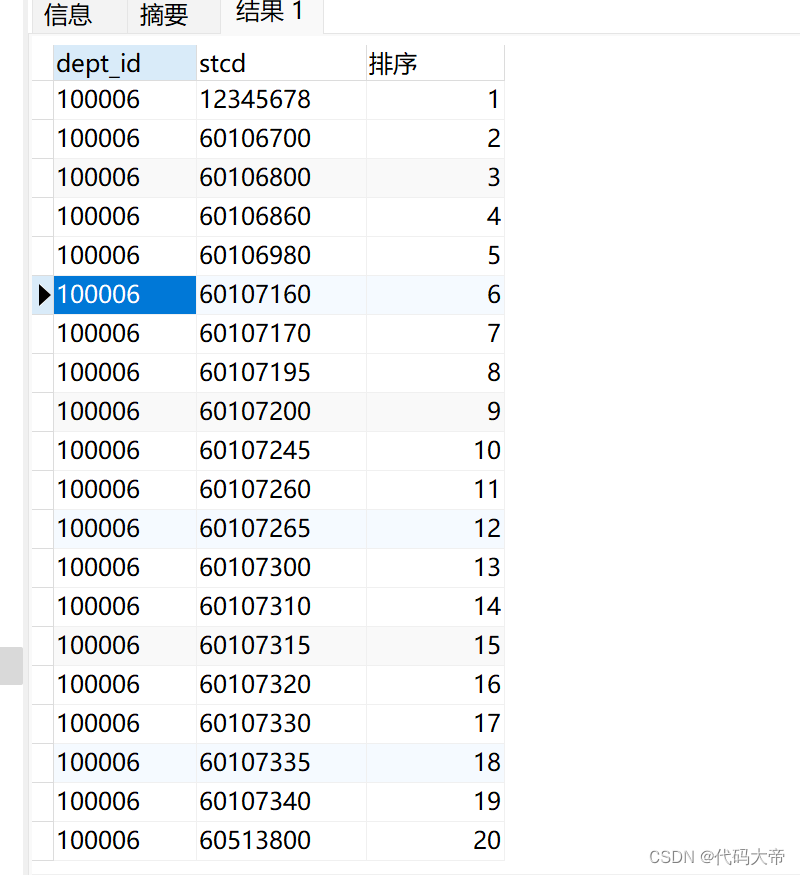The image size is (800, 875).
Task: Select stcd cell 60106700
Action: [x=281, y=139]
